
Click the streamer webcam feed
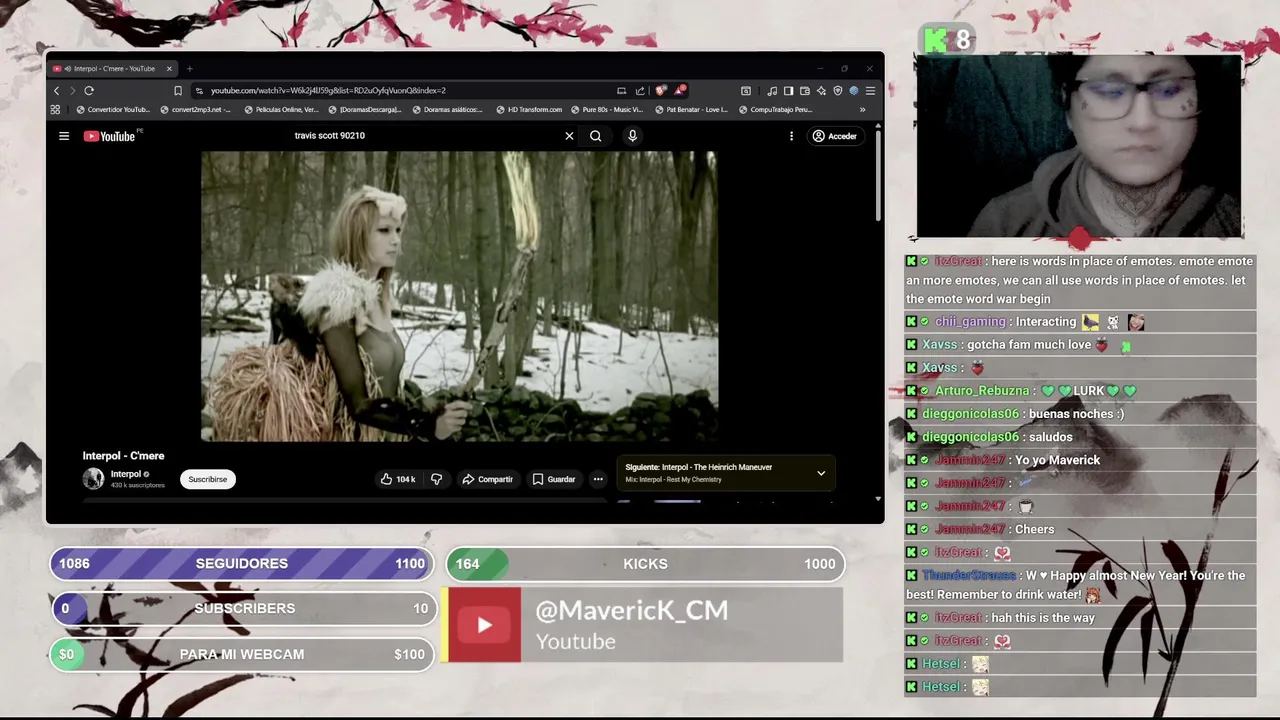point(1080,146)
